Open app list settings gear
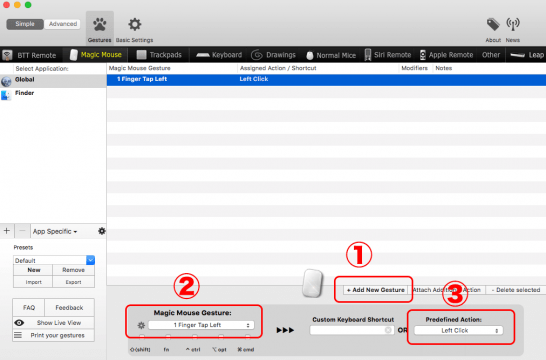Image resolution: width=546 pixels, height=360 pixels. [102, 231]
